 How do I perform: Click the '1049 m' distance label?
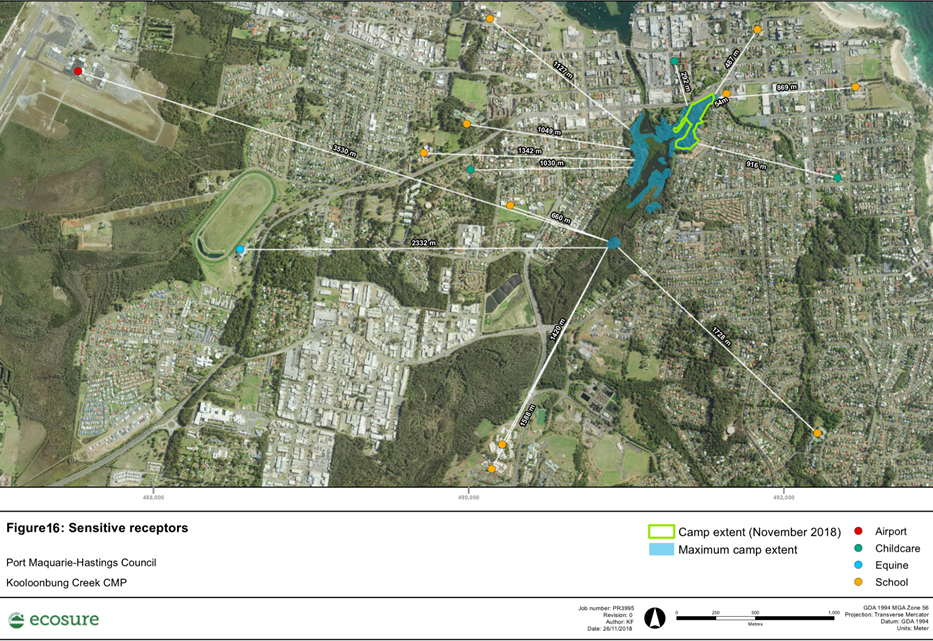pyautogui.click(x=549, y=130)
